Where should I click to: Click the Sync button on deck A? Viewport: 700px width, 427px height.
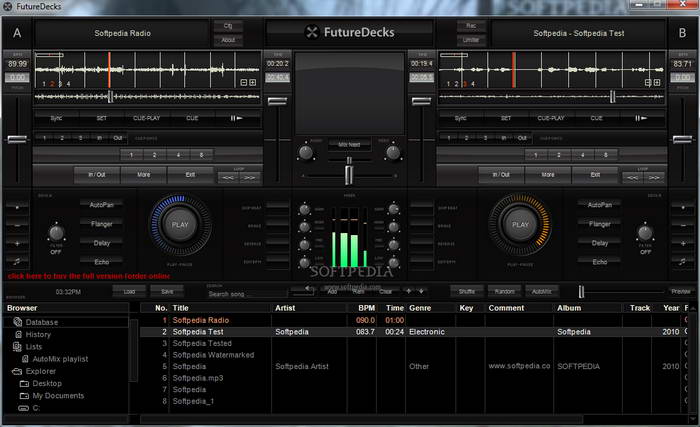click(56, 118)
